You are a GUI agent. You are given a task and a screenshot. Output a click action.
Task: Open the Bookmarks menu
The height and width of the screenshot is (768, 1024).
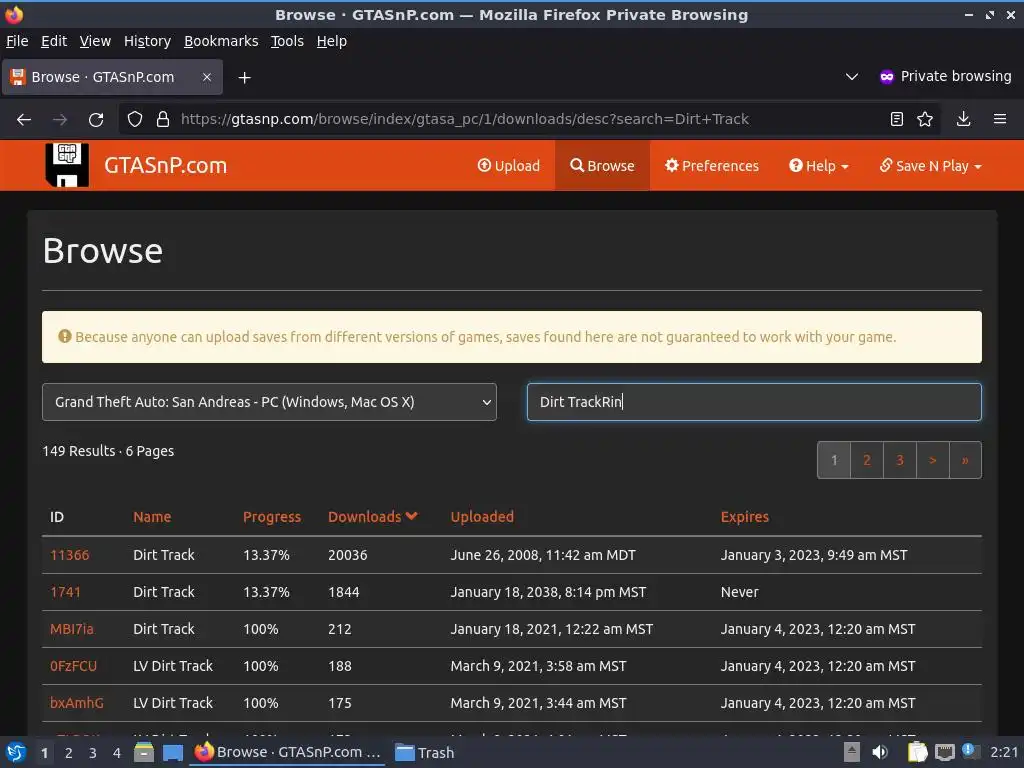click(x=221, y=41)
